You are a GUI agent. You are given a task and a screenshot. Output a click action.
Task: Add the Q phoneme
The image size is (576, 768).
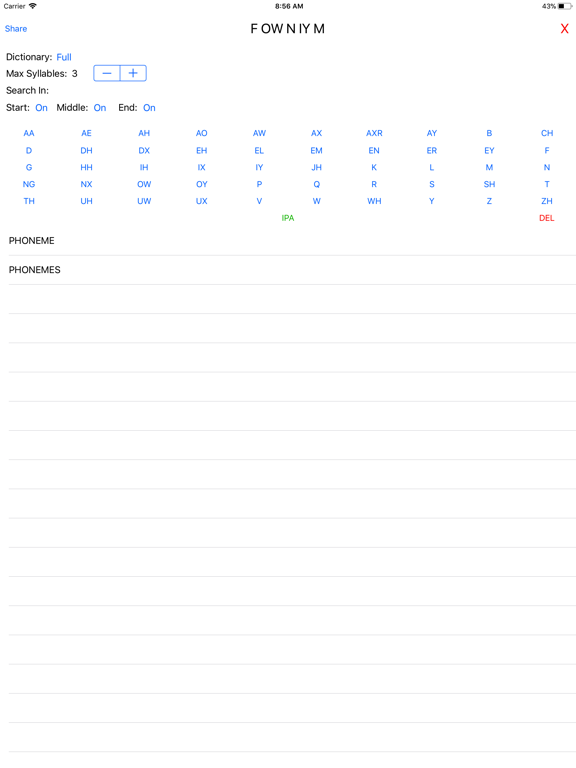316,184
